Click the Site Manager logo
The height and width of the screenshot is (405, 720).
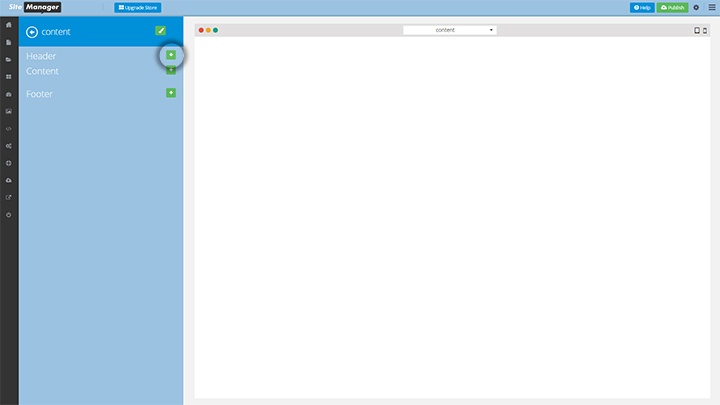(35, 7)
